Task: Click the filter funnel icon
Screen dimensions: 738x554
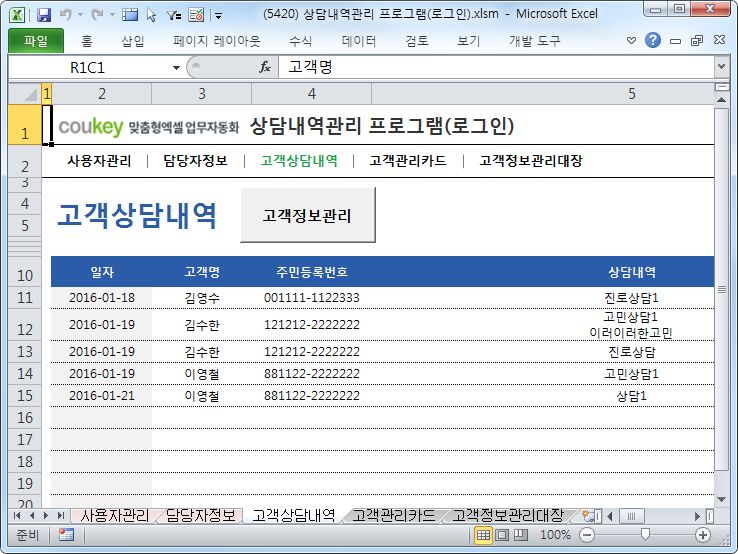Action: (x=174, y=16)
